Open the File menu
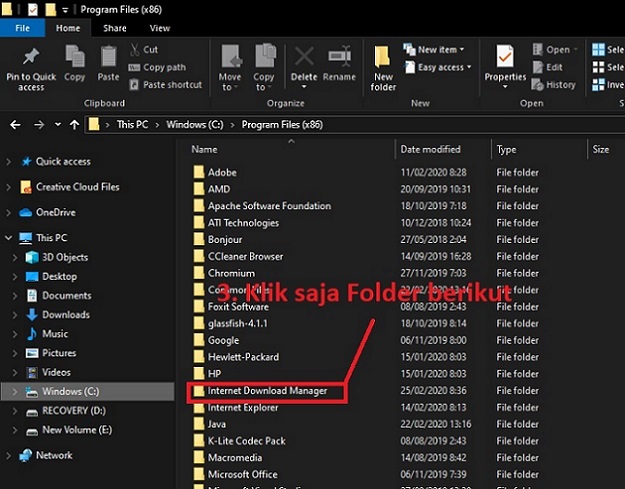625x489 pixels. [22, 28]
